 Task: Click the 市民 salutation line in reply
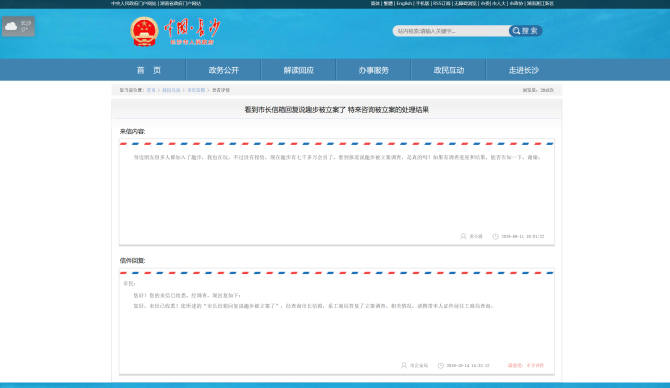(129, 283)
